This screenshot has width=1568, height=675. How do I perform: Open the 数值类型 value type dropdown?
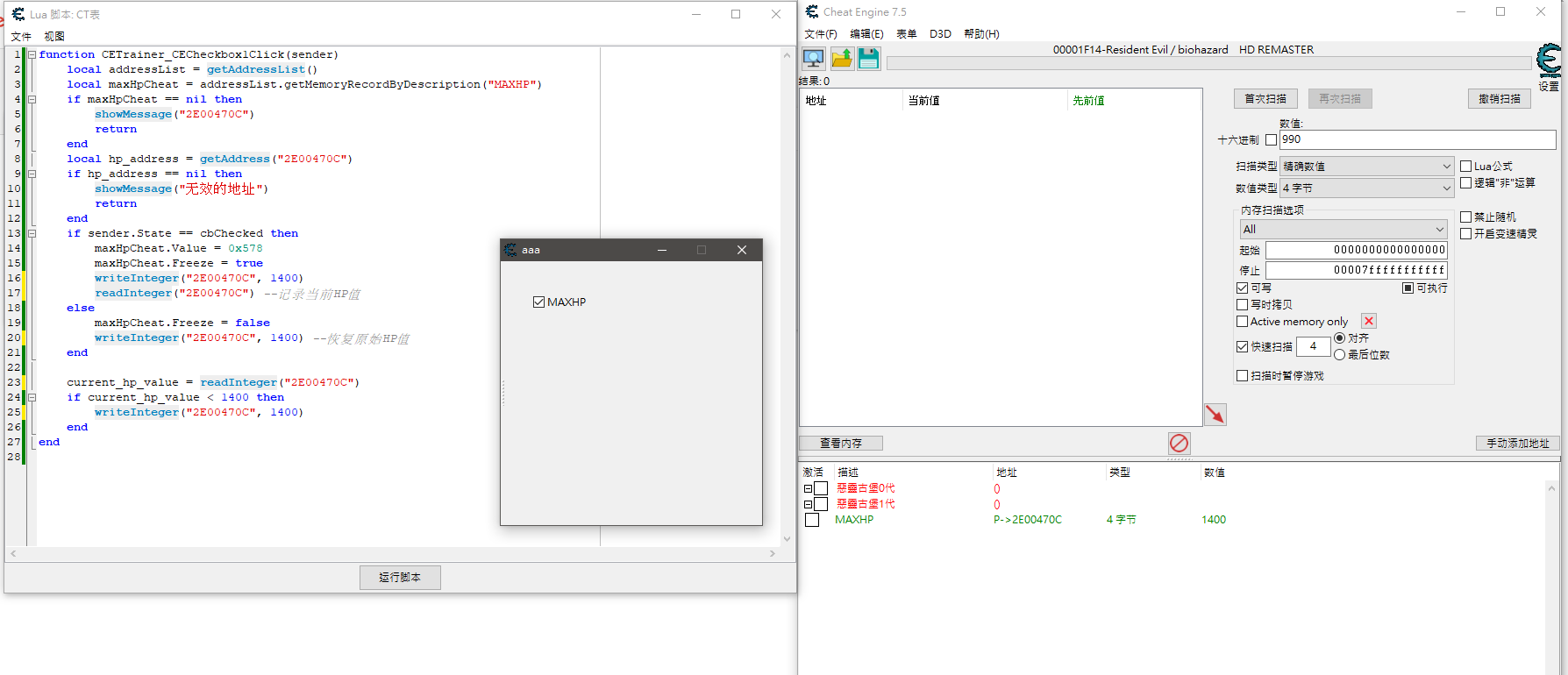[x=1367, y=188]
